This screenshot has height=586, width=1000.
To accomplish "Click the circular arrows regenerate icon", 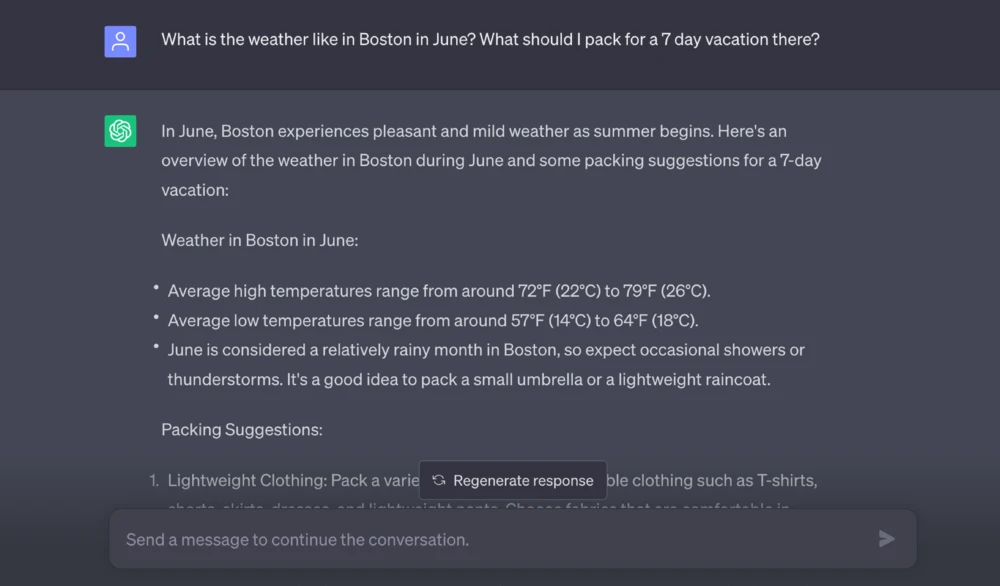I will click(438, 480).
